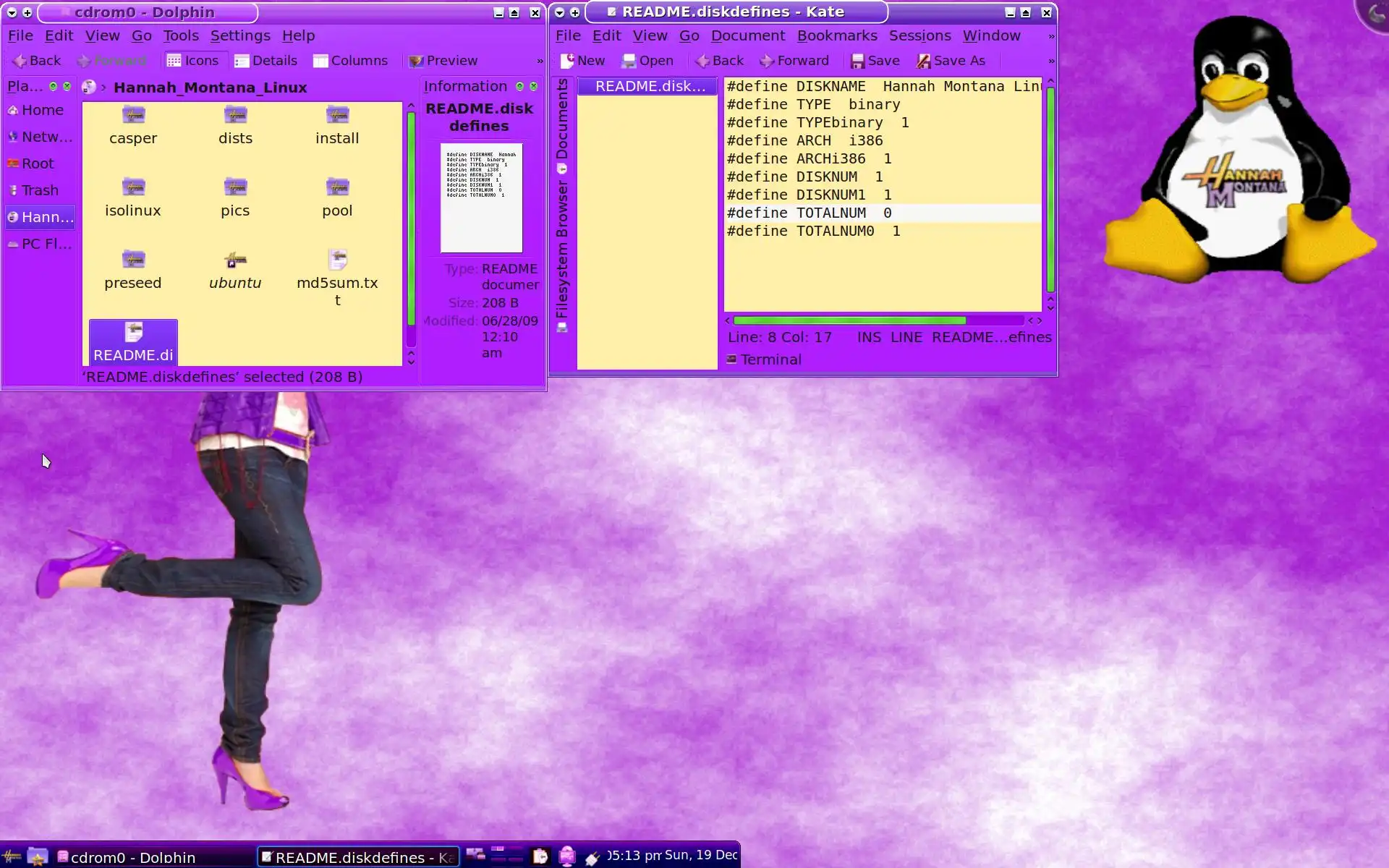This screenshot has width=1389, height=868.
Task: Open the Bookmarks menu in Kate
Action: coord(837,35)
